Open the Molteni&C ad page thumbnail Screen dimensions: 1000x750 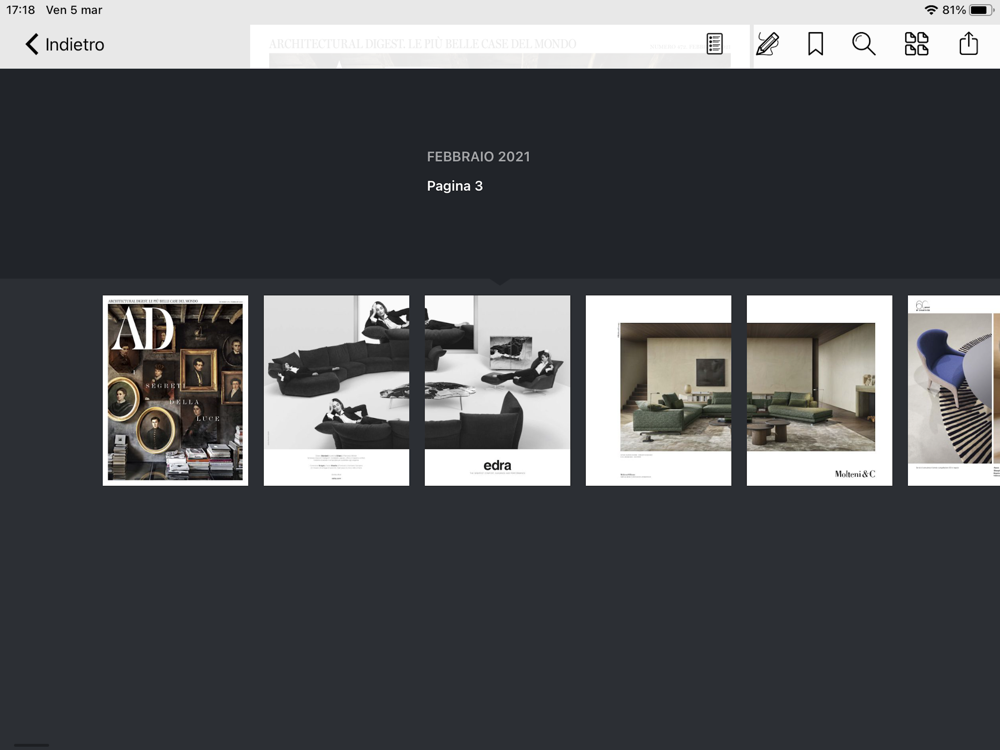(820, 390)
